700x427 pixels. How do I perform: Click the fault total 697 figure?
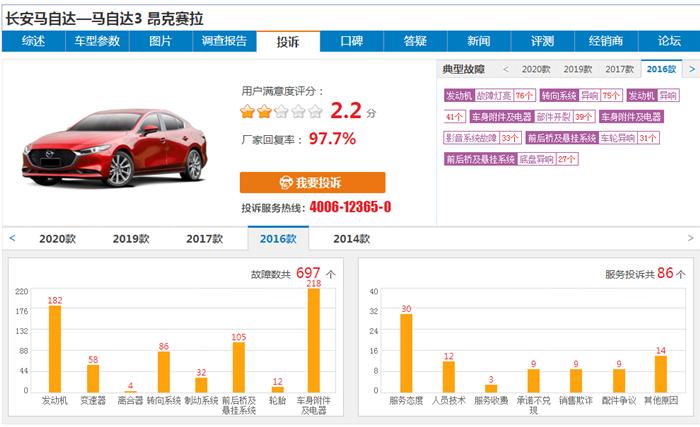[x=308, y=272]
